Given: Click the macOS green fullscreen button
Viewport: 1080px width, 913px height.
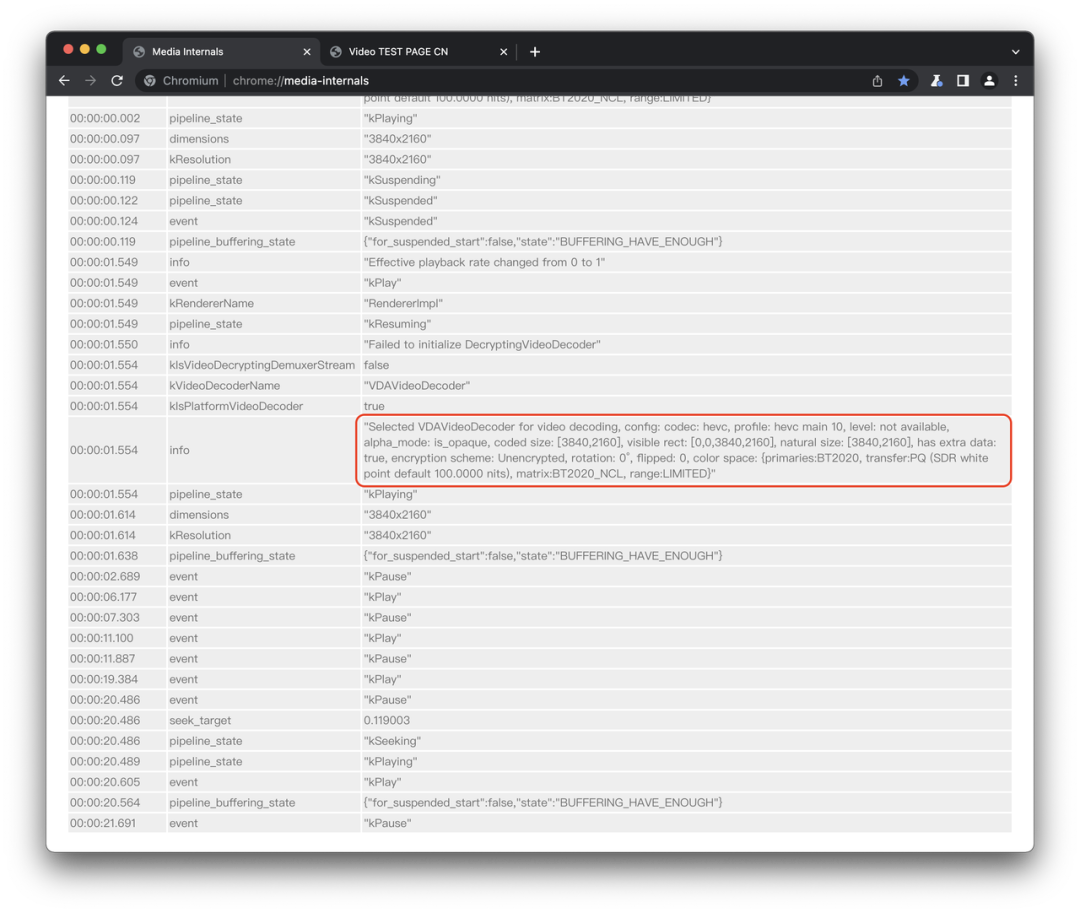Looking at the screenshot, I should [101, 49].
